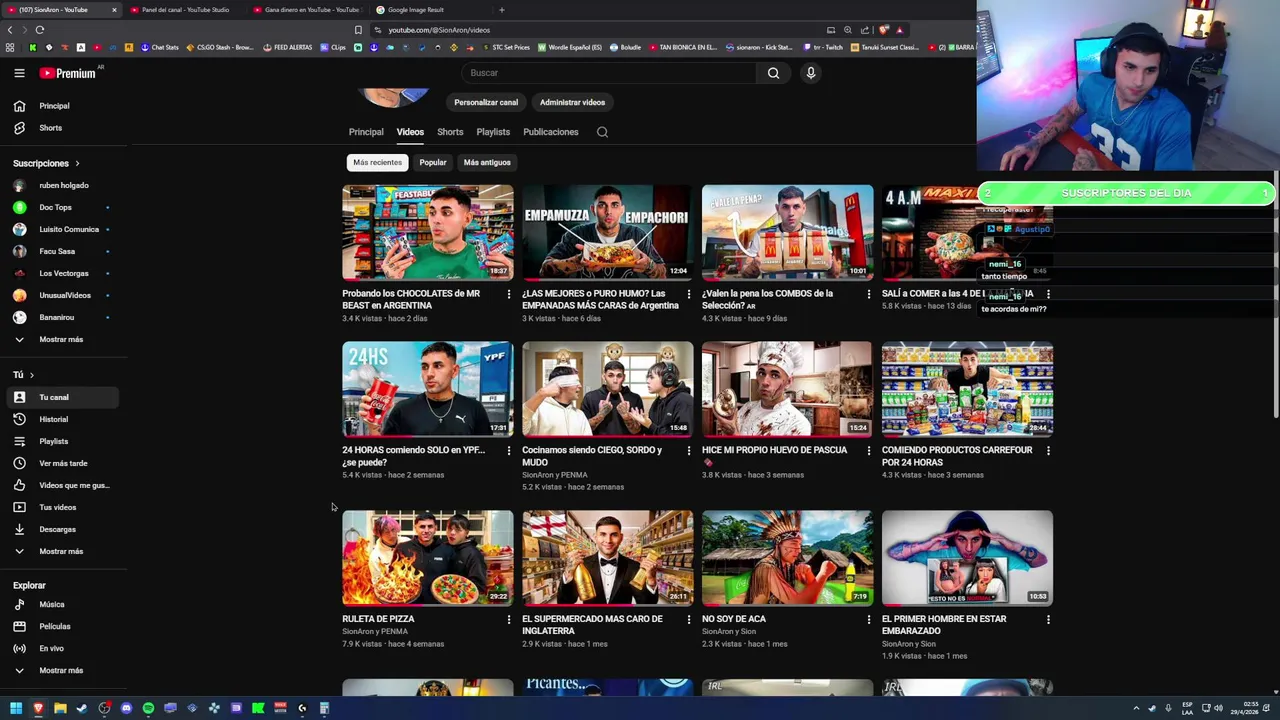Click the search magnifier button

click(773, 73)
